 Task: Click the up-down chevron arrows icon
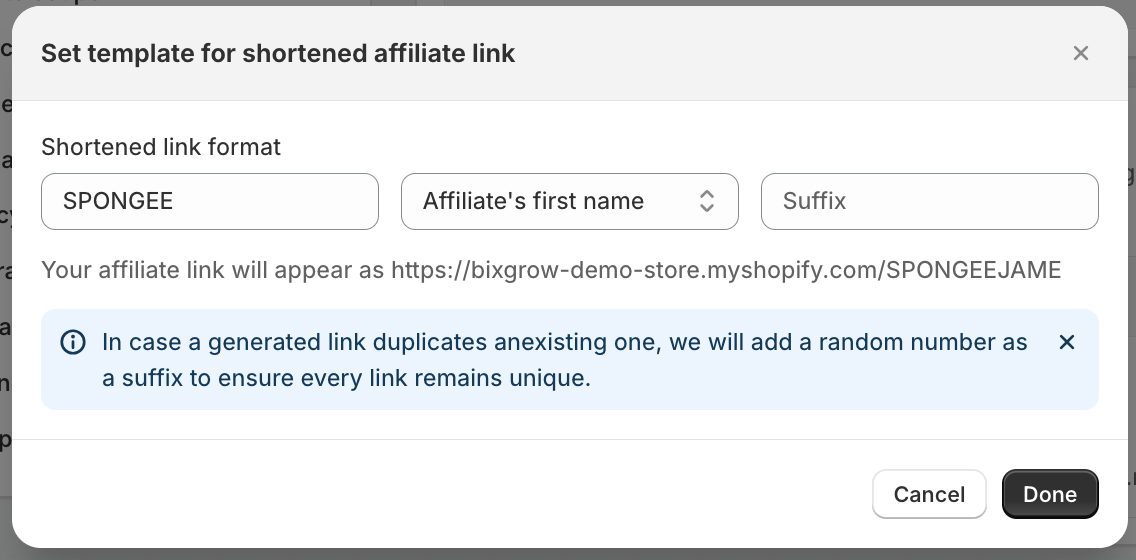(x=706, y=201)
